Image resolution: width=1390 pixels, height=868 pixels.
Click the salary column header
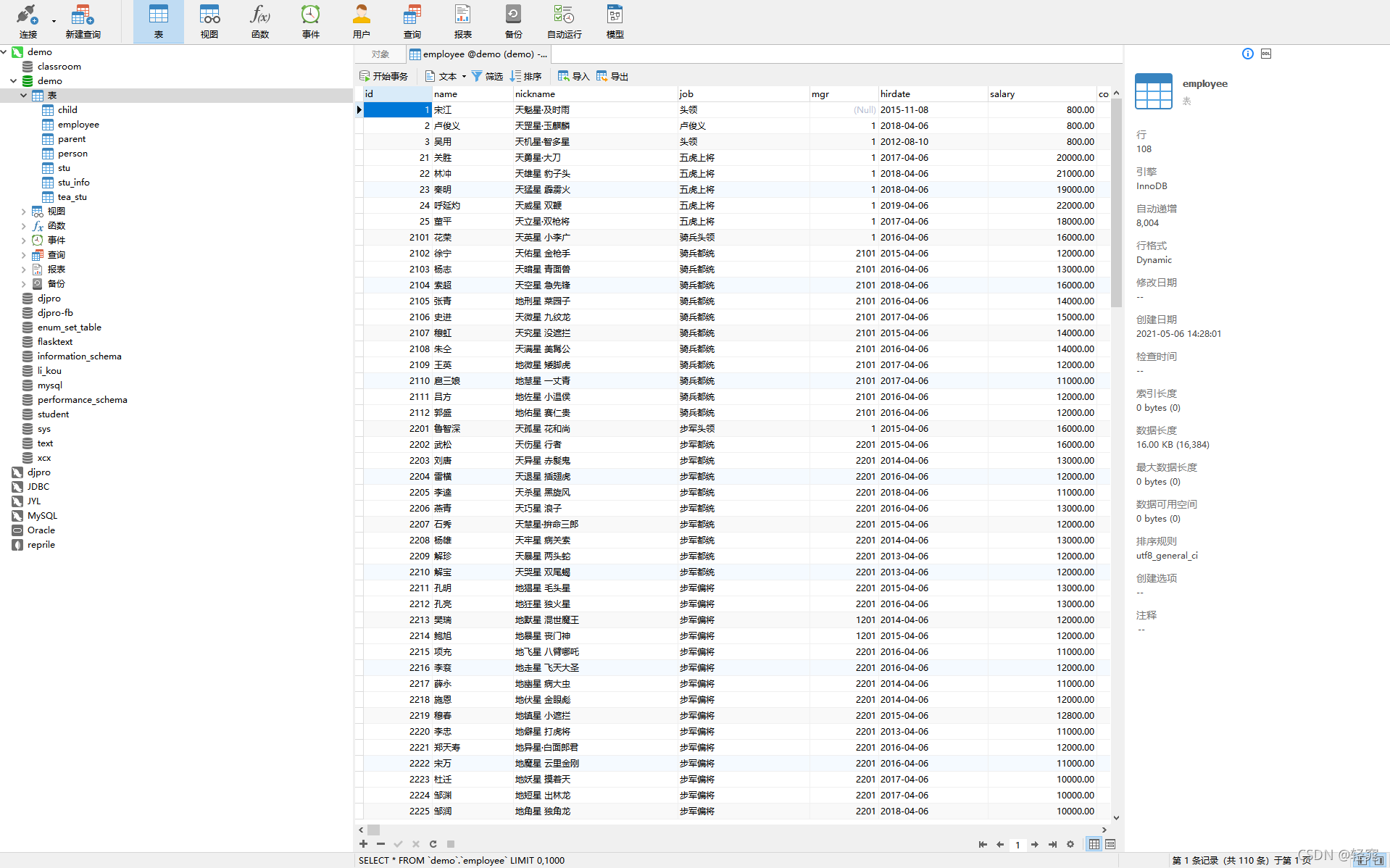click(x=1041, y=94)
